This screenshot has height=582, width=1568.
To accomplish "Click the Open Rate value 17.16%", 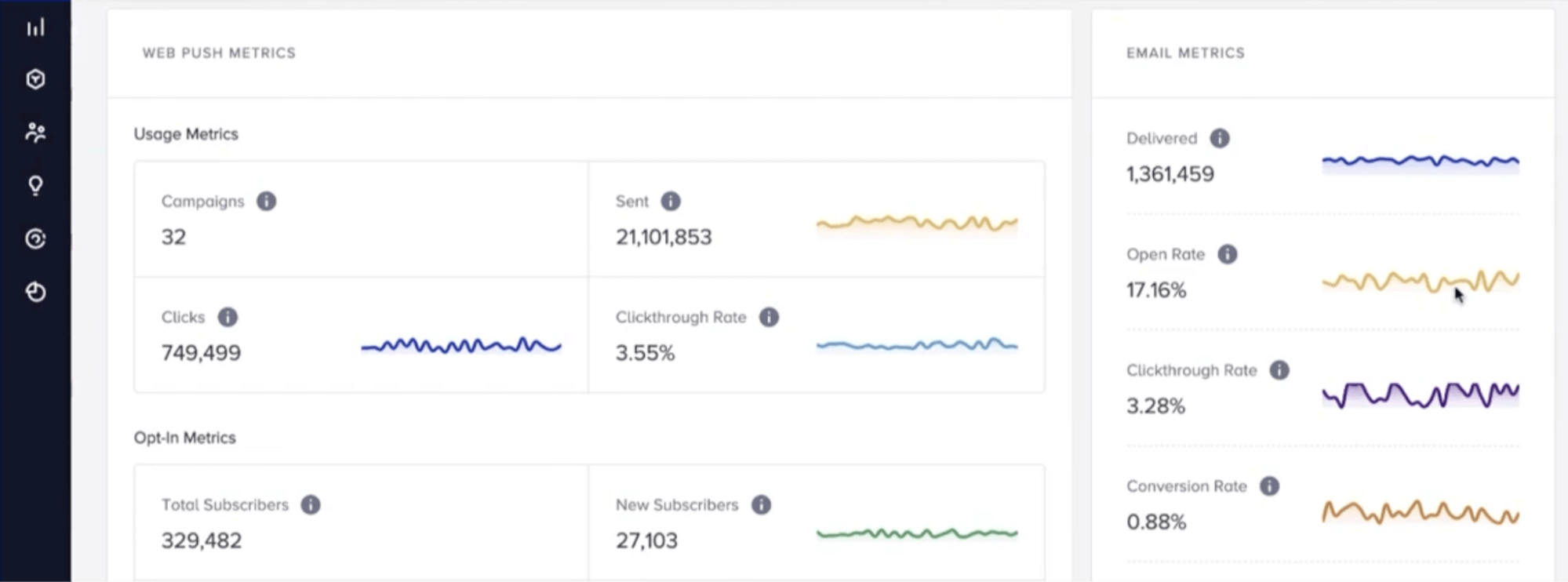I will pos(1156,290).
